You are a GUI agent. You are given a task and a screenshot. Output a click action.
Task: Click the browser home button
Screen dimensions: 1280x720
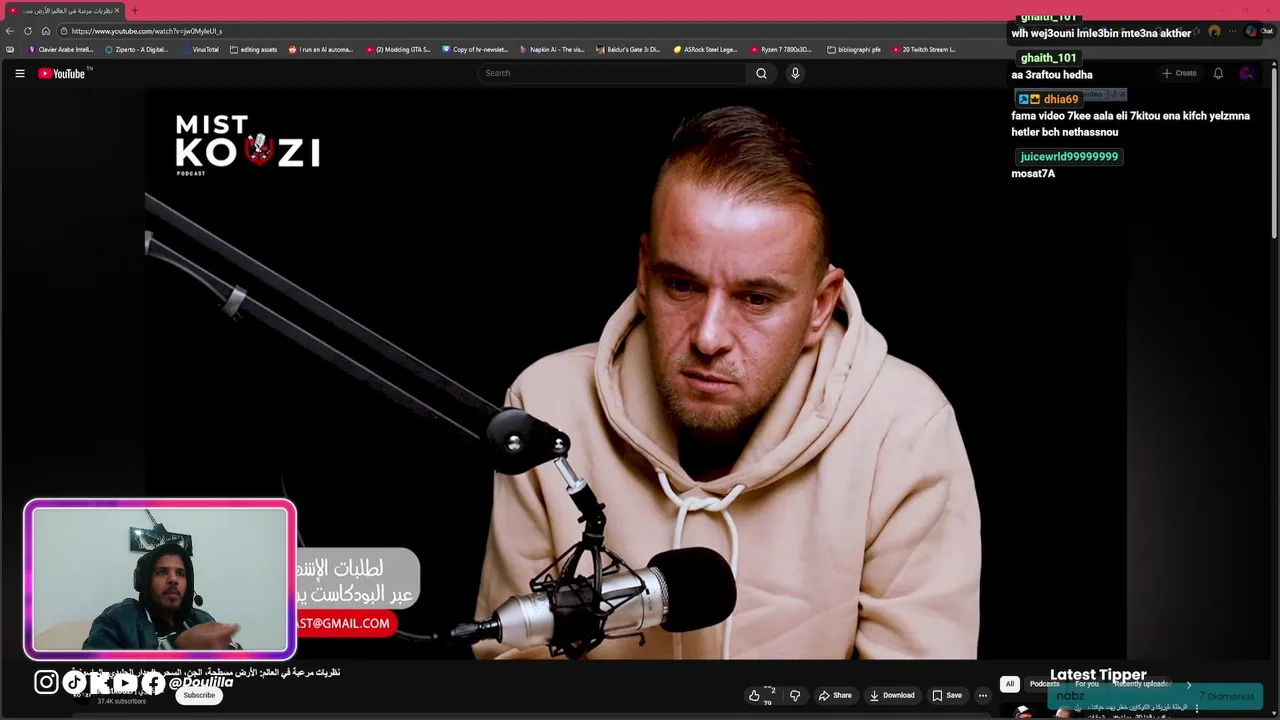tap(45, 31)
